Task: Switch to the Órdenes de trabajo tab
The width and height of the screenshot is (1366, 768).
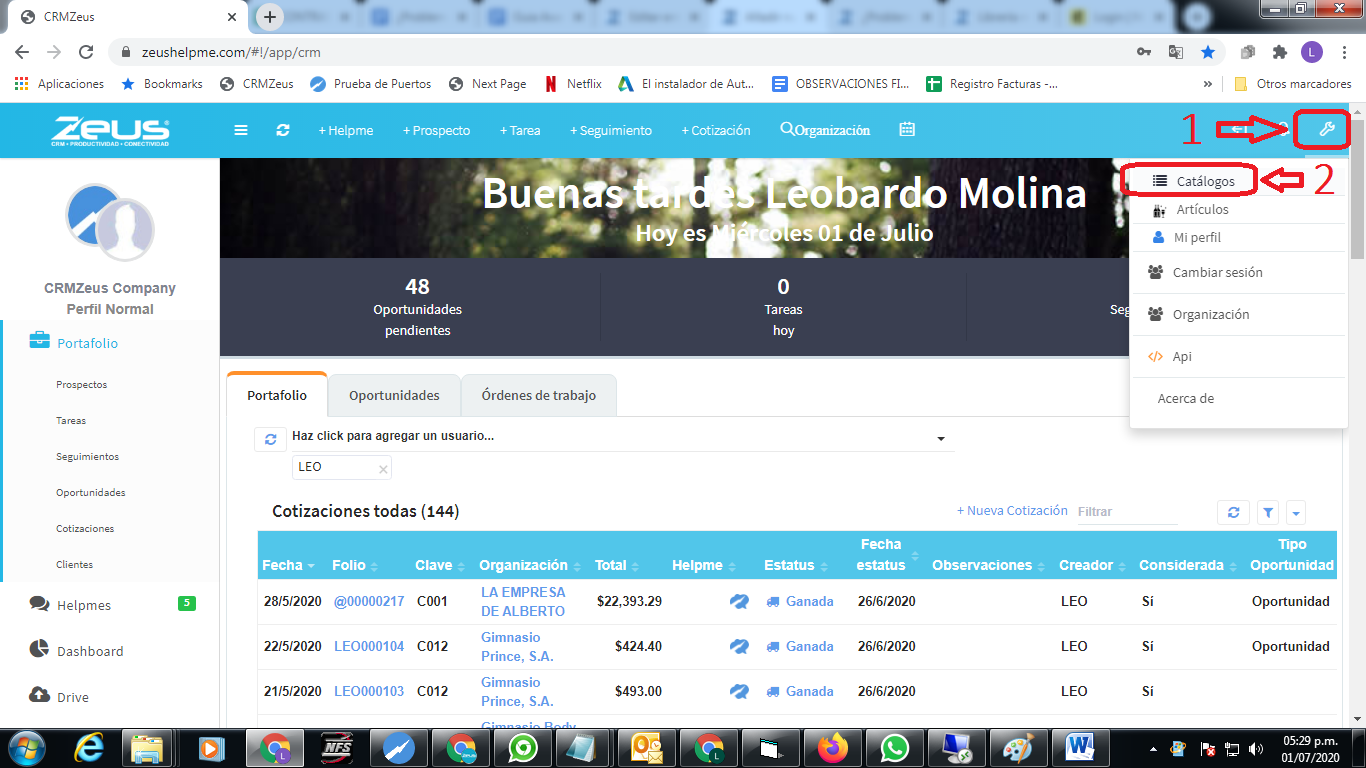Action: tap(538, 394)
